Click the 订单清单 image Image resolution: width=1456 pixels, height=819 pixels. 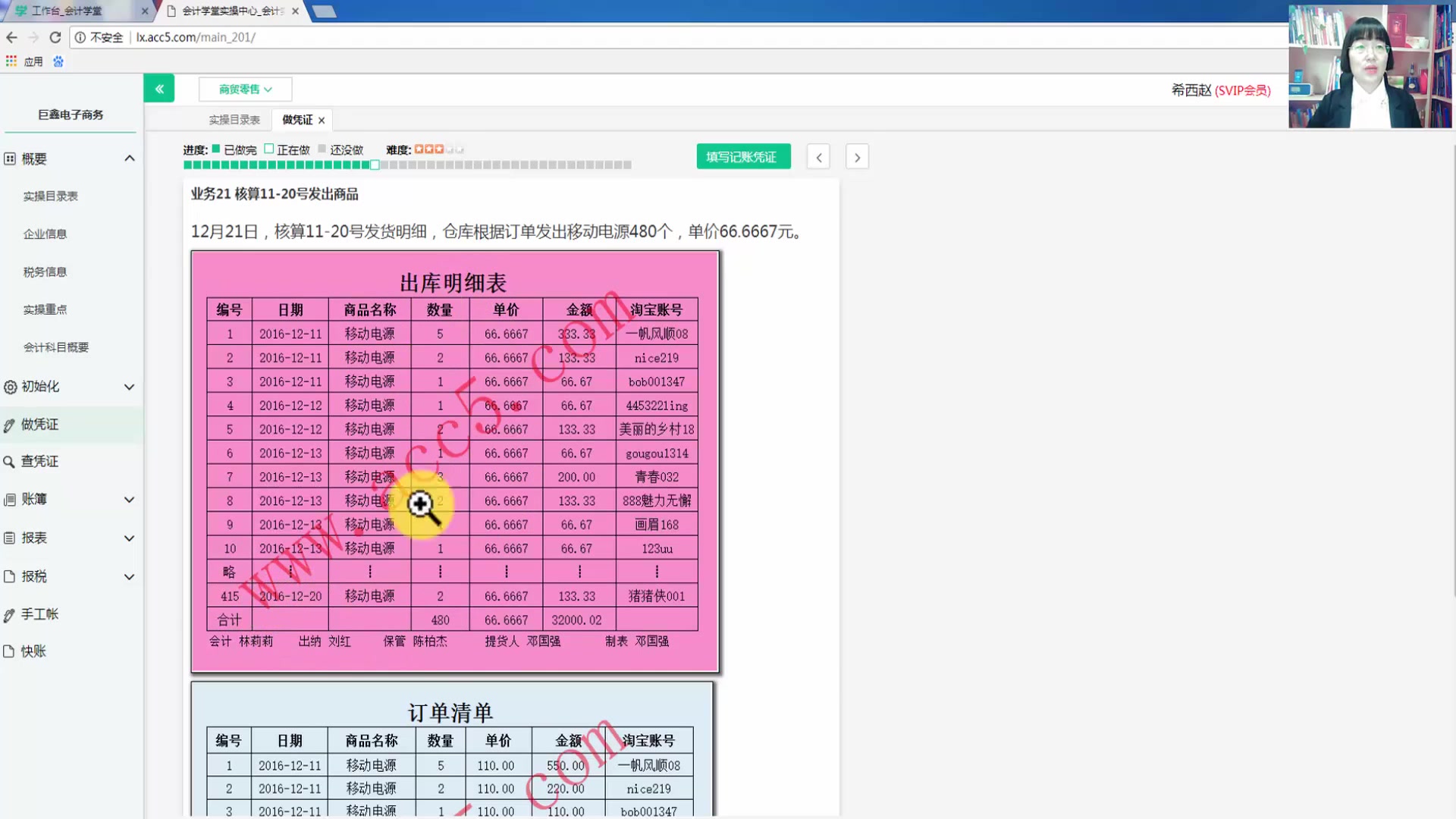point(452,749)
